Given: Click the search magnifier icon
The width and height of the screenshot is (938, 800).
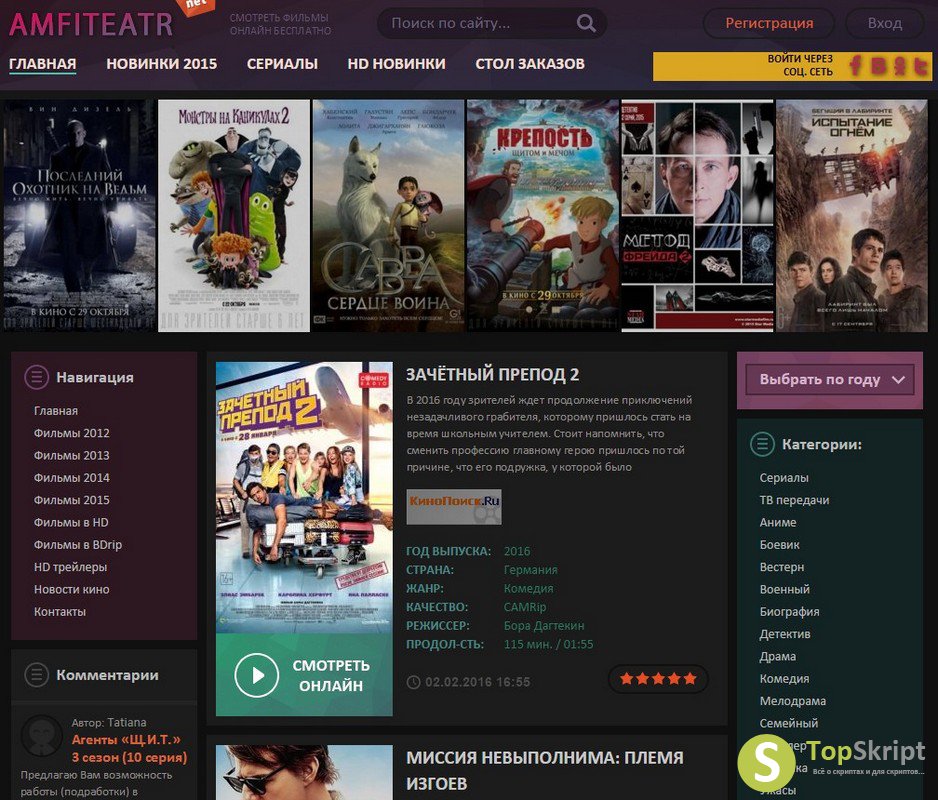Looking at the screenshot, I should [x=586, y=23].
